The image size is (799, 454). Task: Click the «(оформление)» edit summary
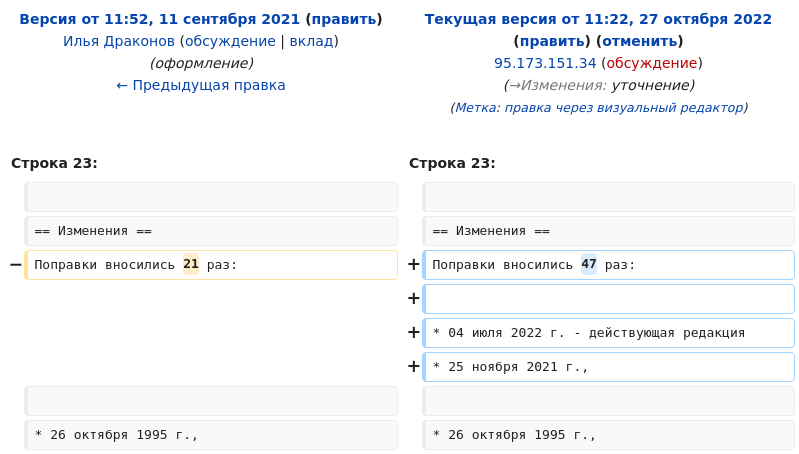click(201, 63)
